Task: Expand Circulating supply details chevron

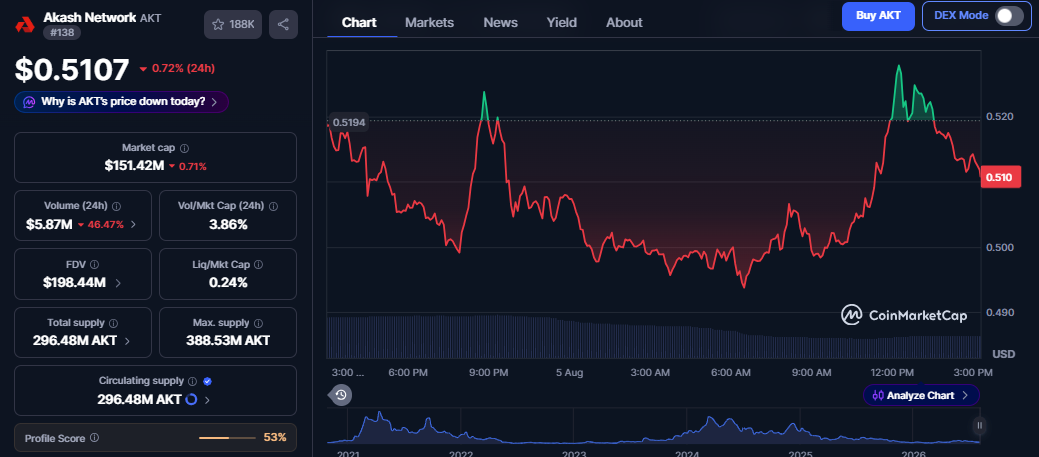Action: tap(207, 400)
